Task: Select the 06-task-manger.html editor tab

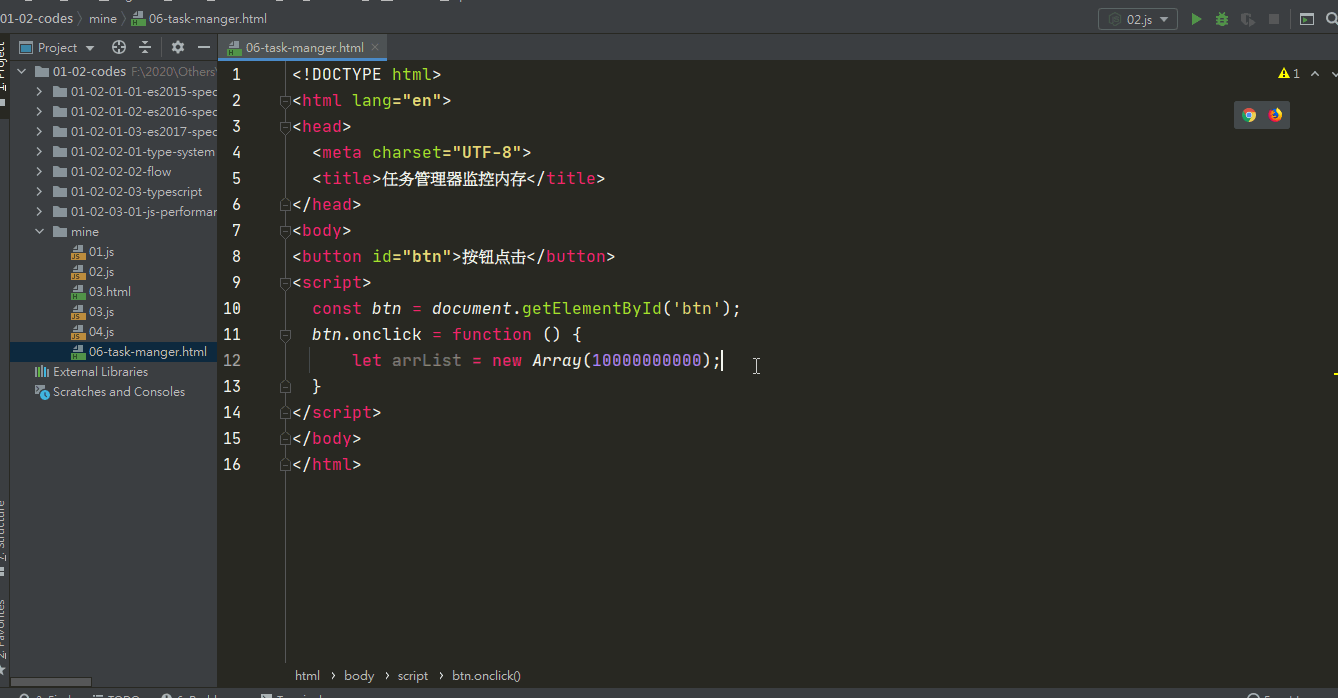Action: [304, 47]
